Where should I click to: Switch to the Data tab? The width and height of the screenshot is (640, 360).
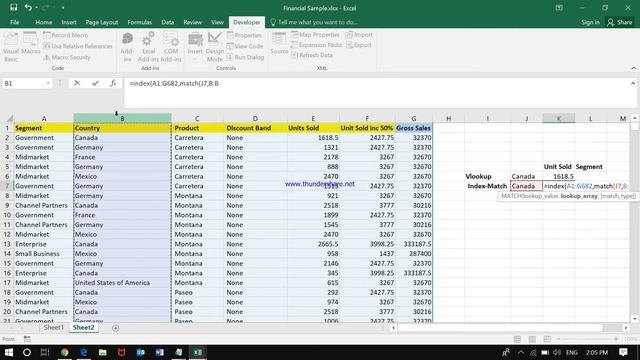click(167, 22)
